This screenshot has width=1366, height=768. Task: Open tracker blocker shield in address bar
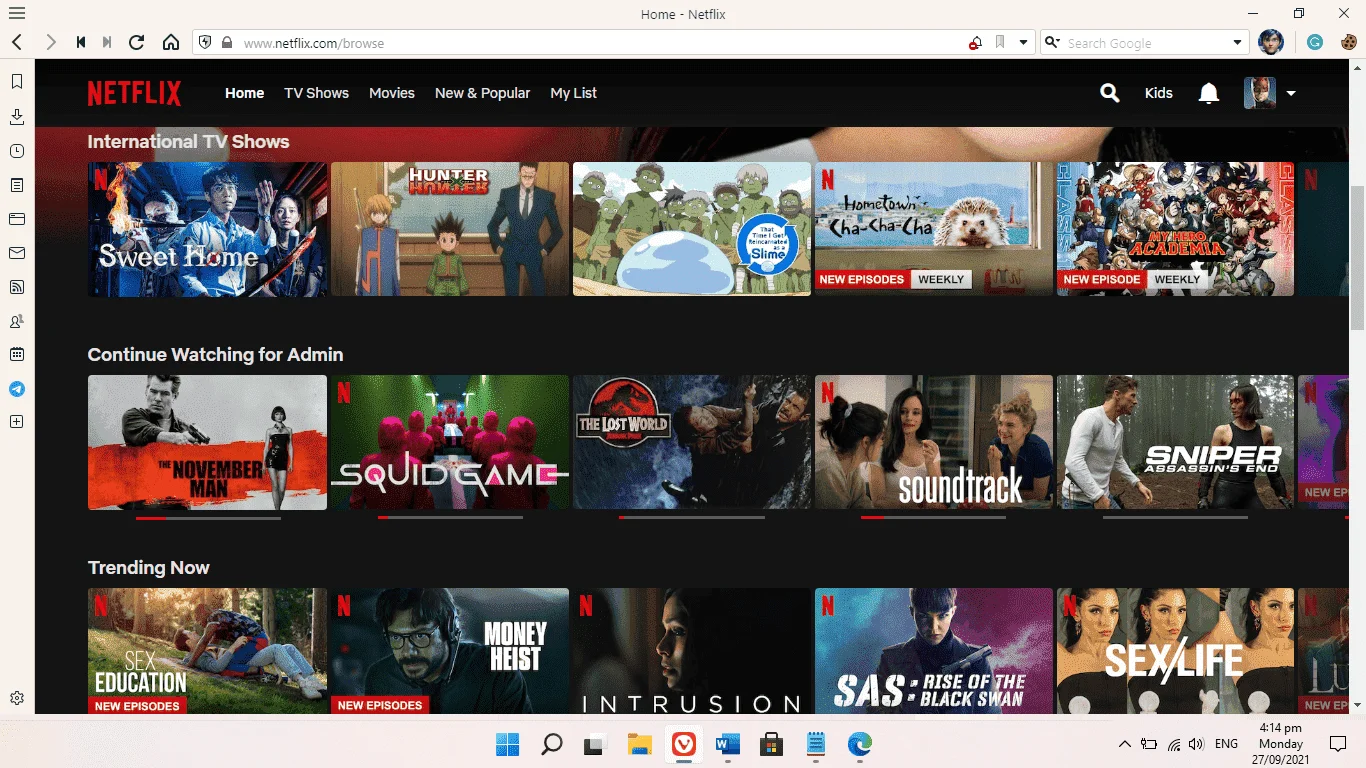(x=205, y=43)
